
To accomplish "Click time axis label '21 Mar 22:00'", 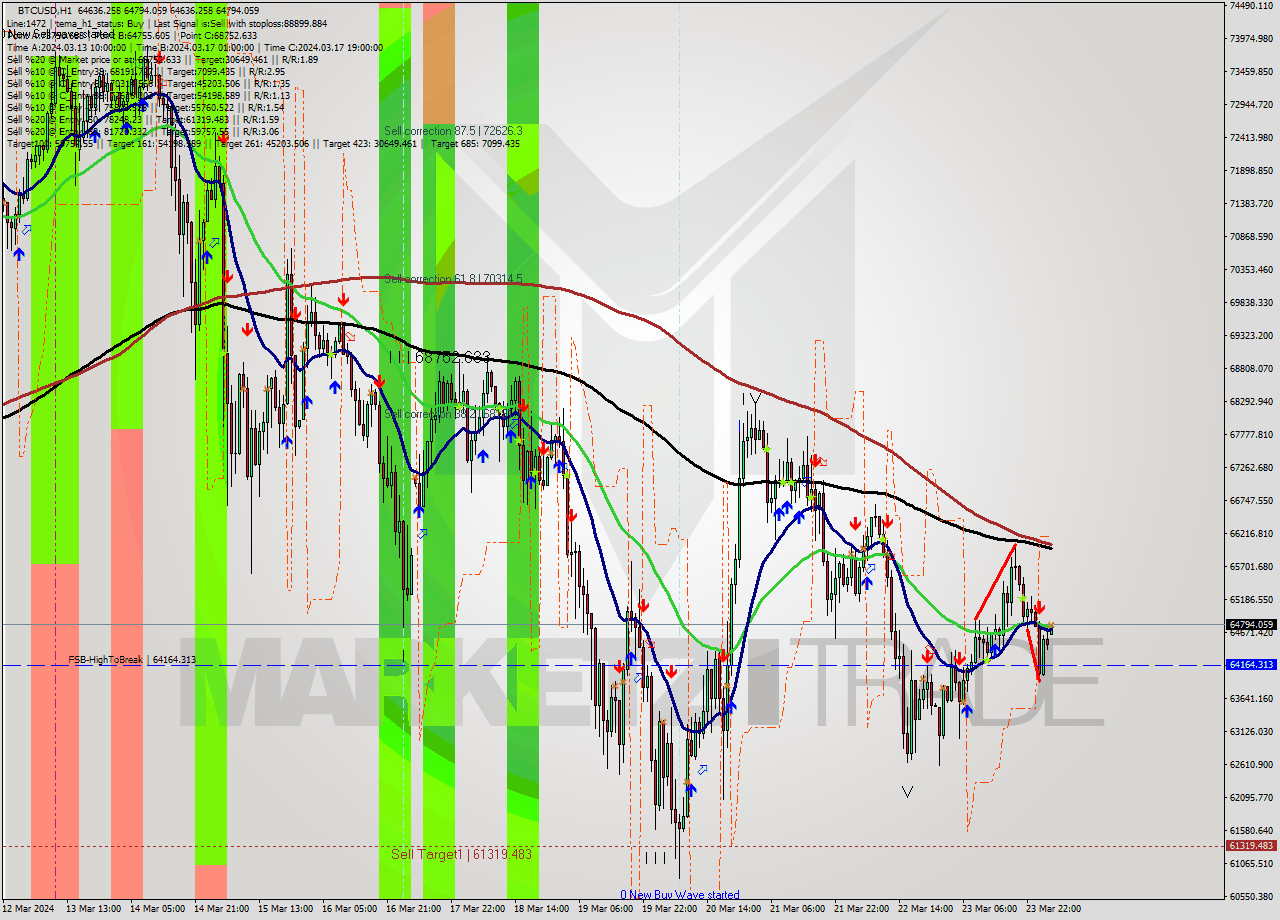I will [x=861, y=908].
